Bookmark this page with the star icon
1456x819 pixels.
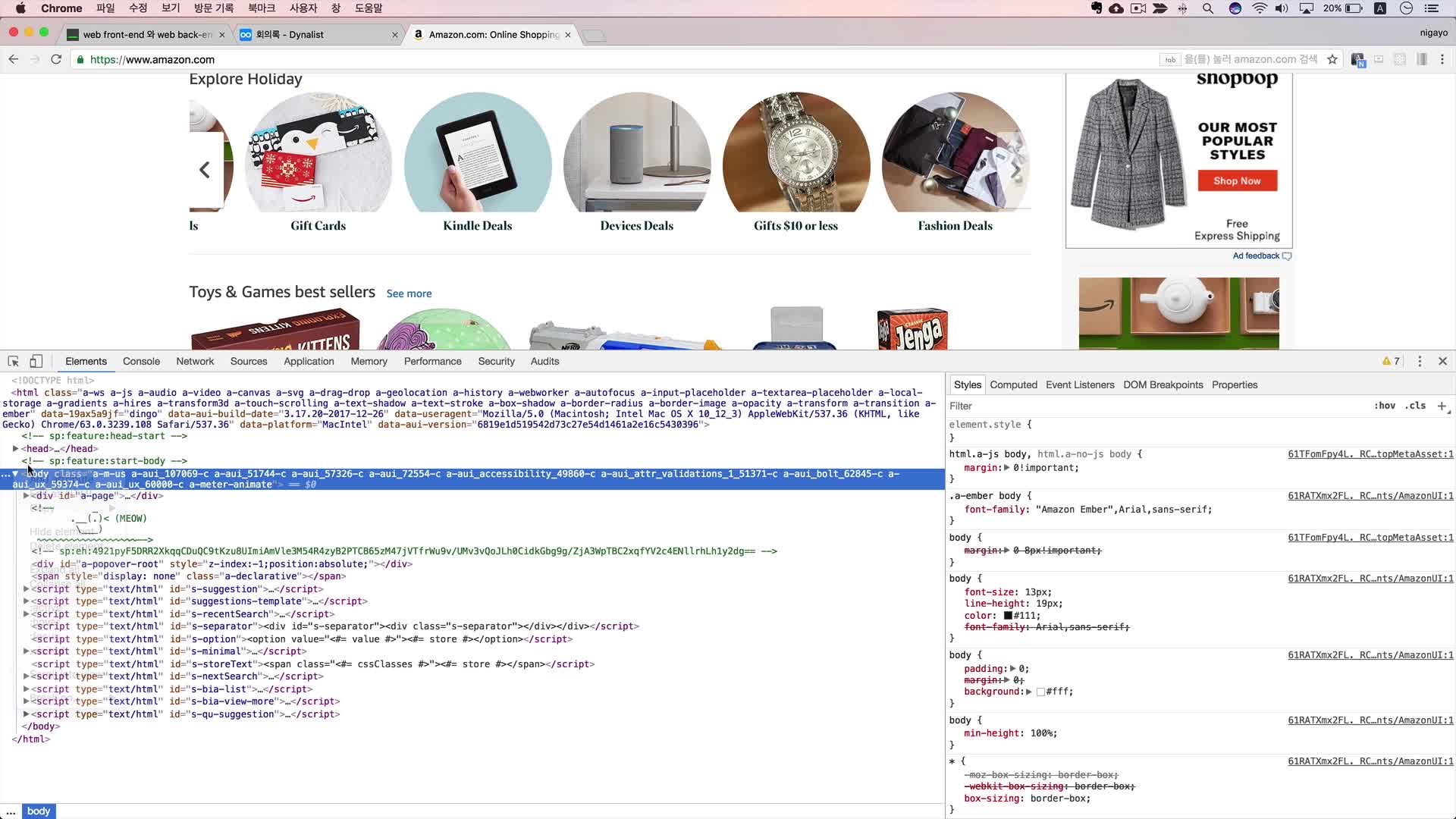pyautogui.click(x=1332, y=59)
